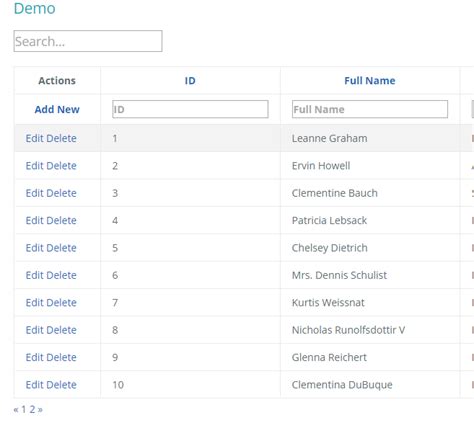Viewport: 474px width, 428px height.
Task: Click ID cell of Mrs. Dennis Schulist row
Action: coord(190,275)
